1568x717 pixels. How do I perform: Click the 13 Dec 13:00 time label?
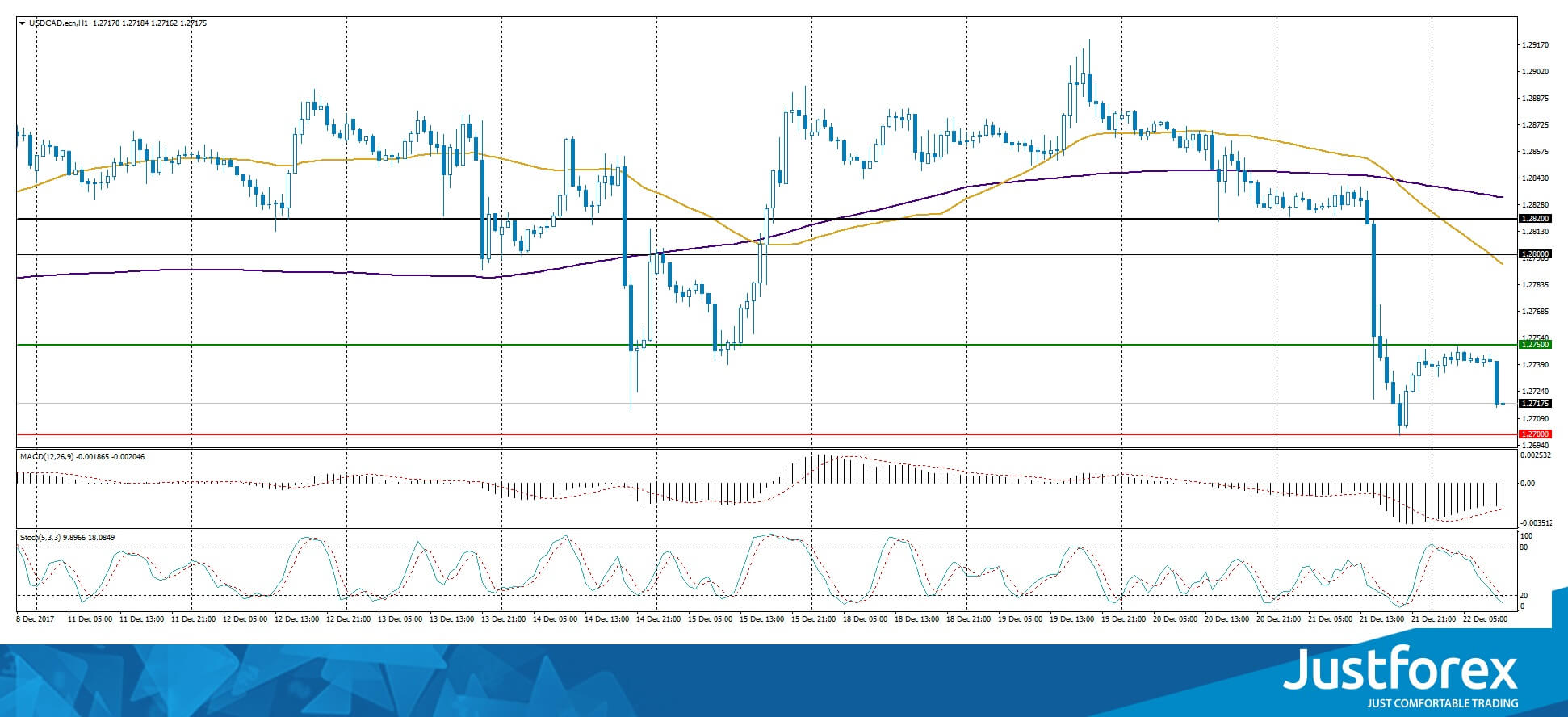451,619
